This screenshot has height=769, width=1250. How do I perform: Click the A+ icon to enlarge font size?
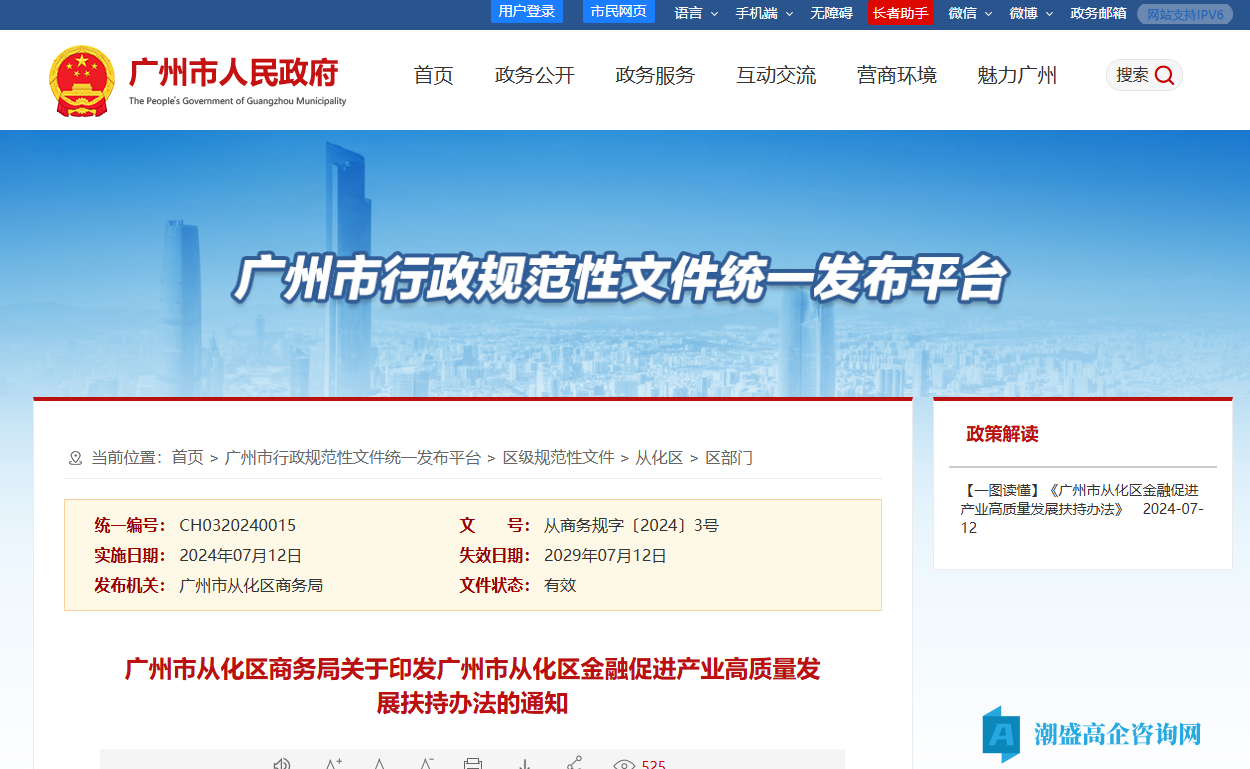tap(334, 761)
